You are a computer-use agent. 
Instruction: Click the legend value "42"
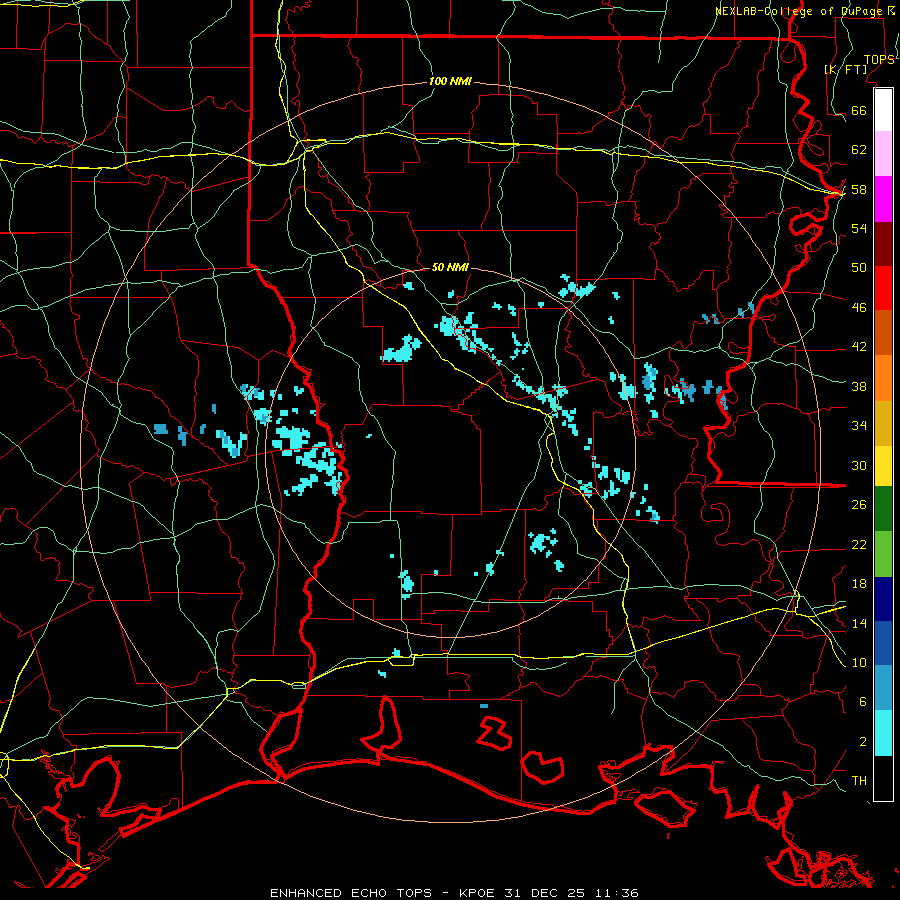pos(859,347)
